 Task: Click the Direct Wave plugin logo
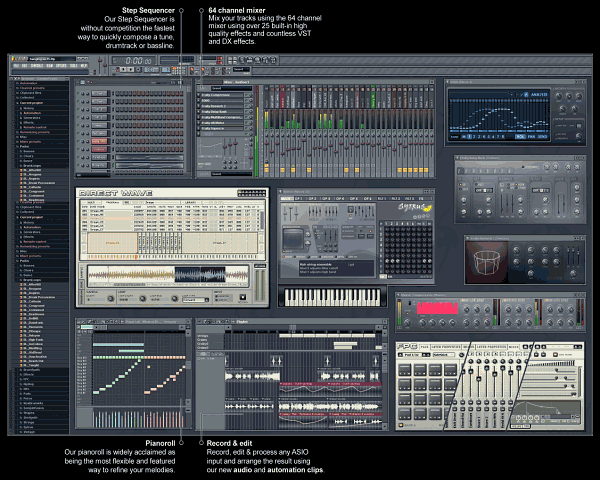coord(116,193)
